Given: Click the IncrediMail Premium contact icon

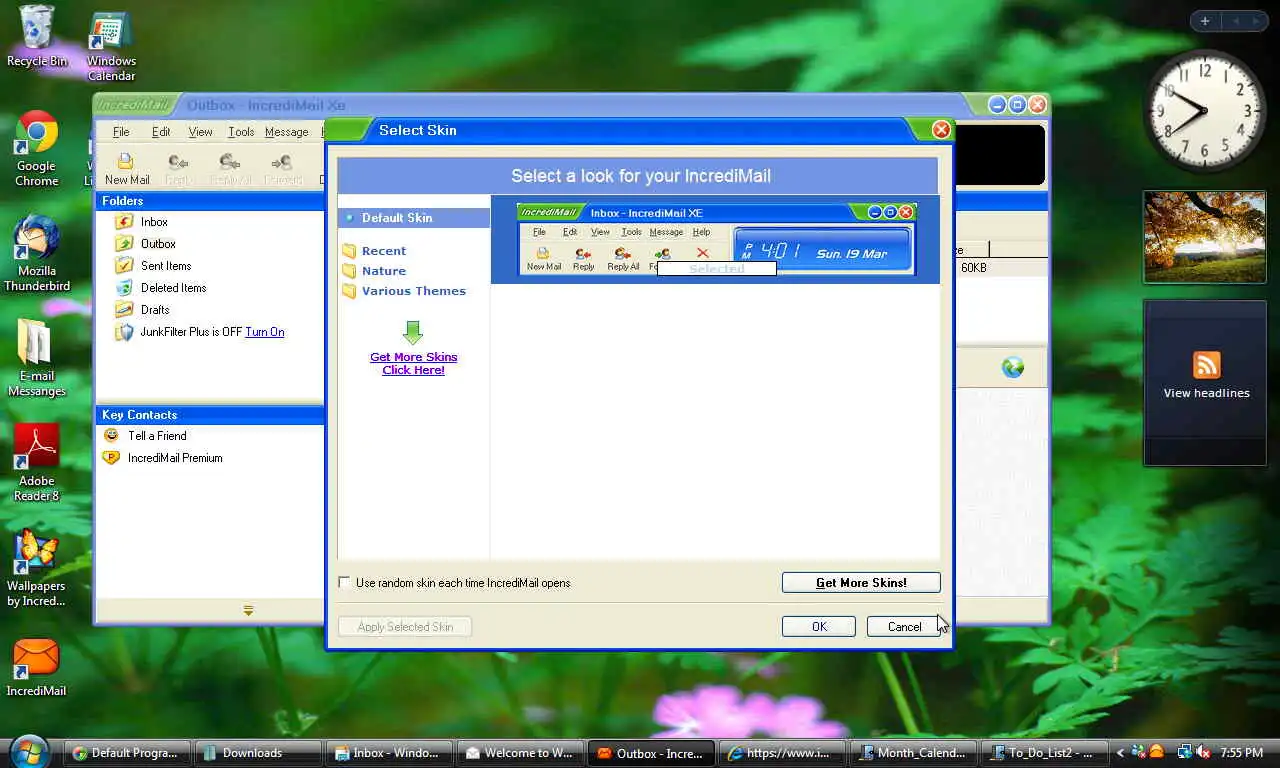Looking at the screenshot, I should click(111, 458).
